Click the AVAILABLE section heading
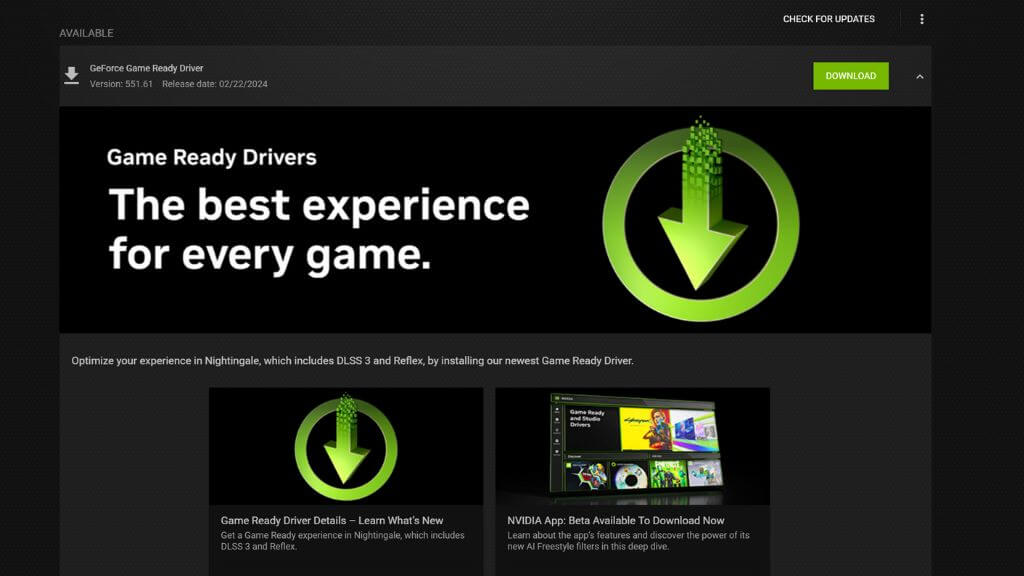 coord(86,33)
